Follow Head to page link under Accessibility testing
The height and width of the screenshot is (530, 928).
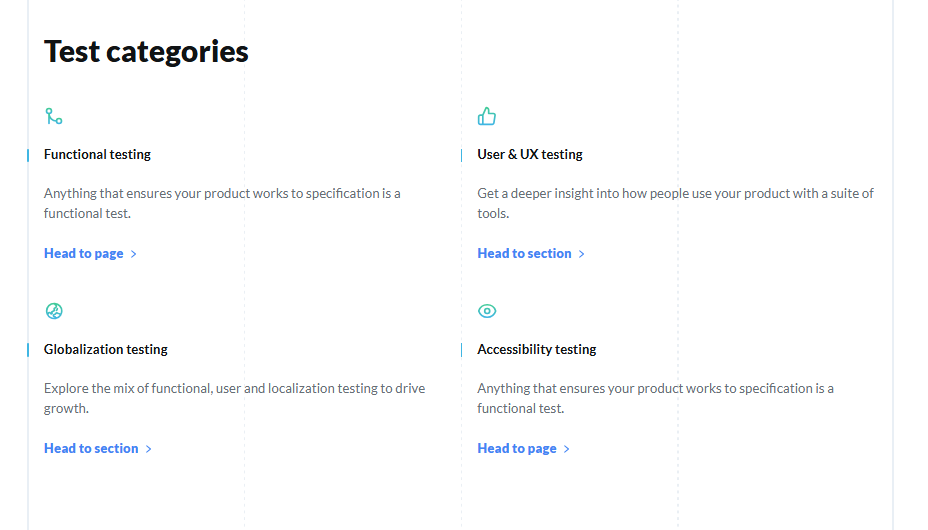pyautogui.click(x=517, y=449)
